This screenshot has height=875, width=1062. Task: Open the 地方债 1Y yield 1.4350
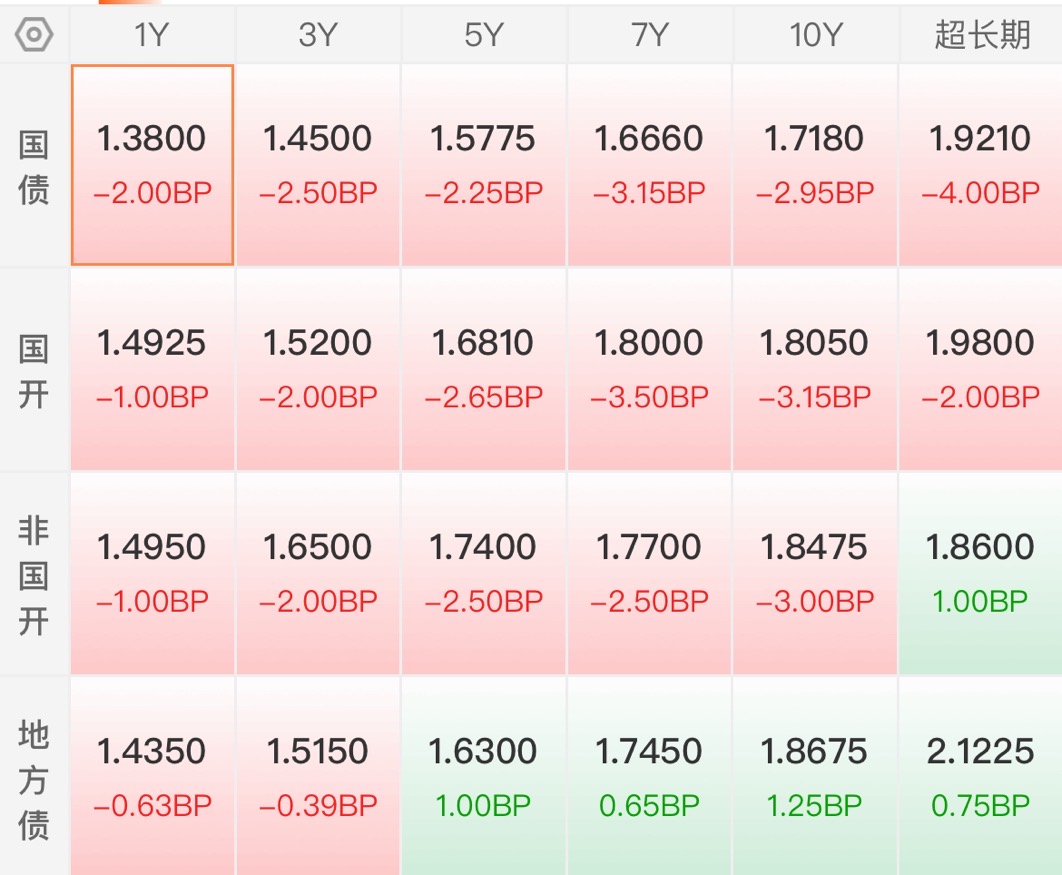point(152,777)
